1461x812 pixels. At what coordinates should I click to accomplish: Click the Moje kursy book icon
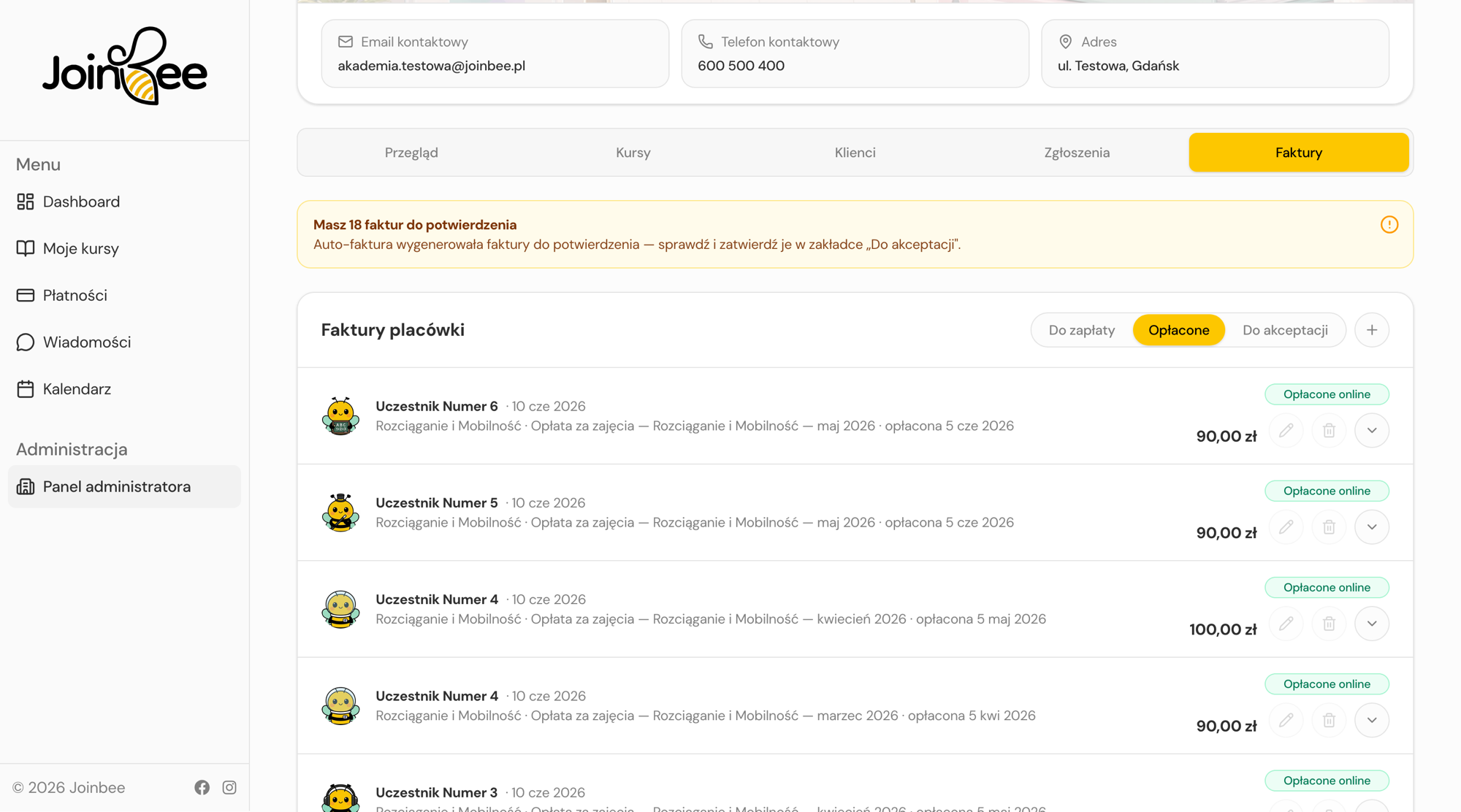tap(26, 248)
